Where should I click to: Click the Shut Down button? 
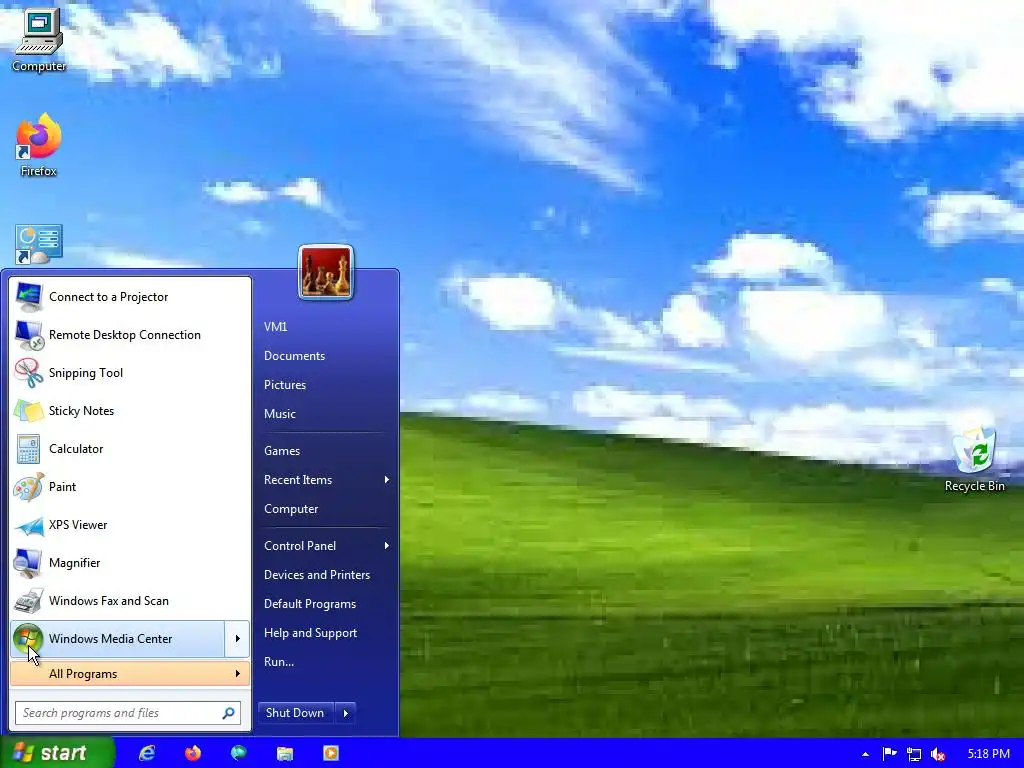(296, 713)
